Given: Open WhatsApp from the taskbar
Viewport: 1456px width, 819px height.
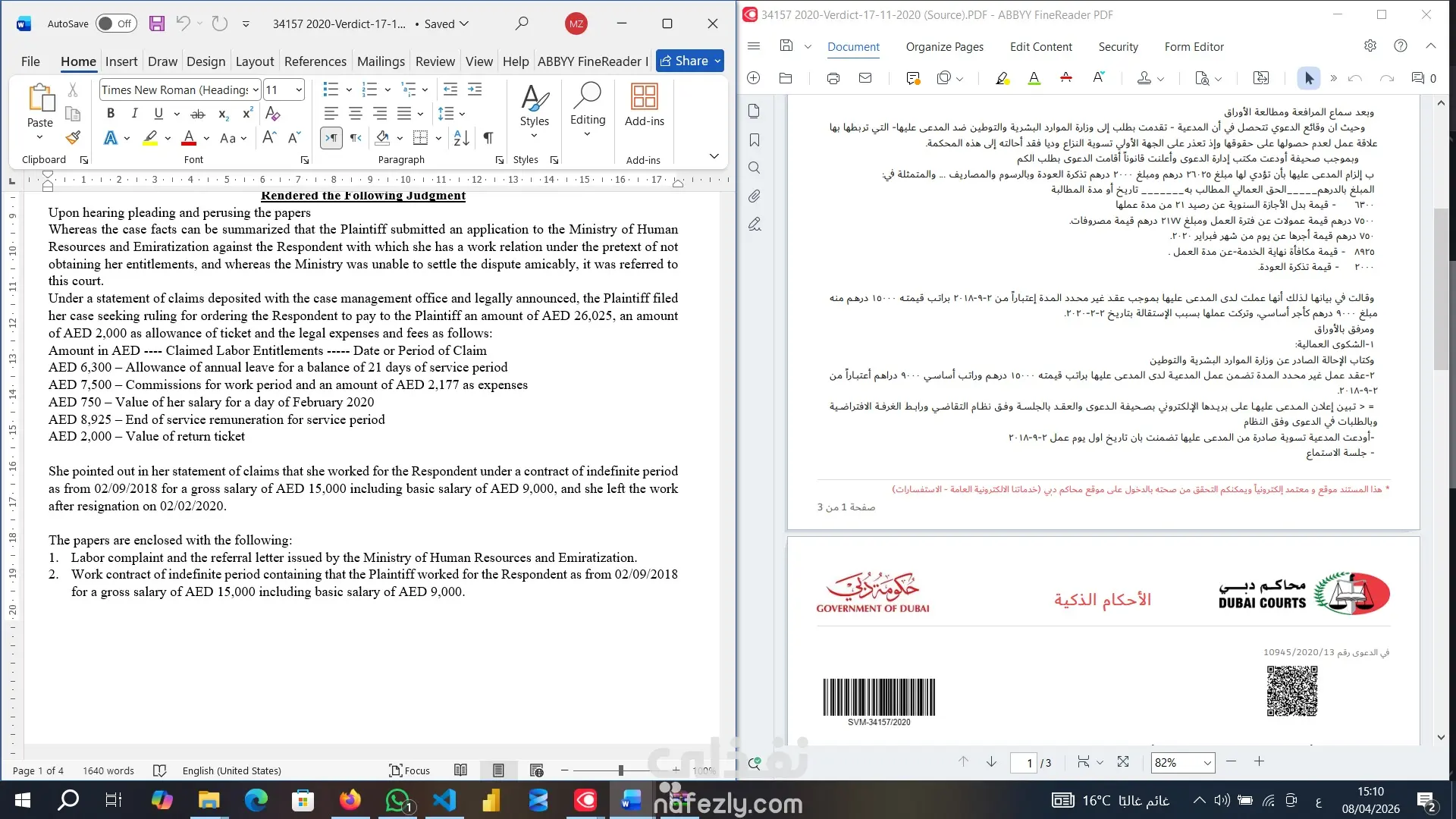Looking at the screenshot, I should [397, 800].
